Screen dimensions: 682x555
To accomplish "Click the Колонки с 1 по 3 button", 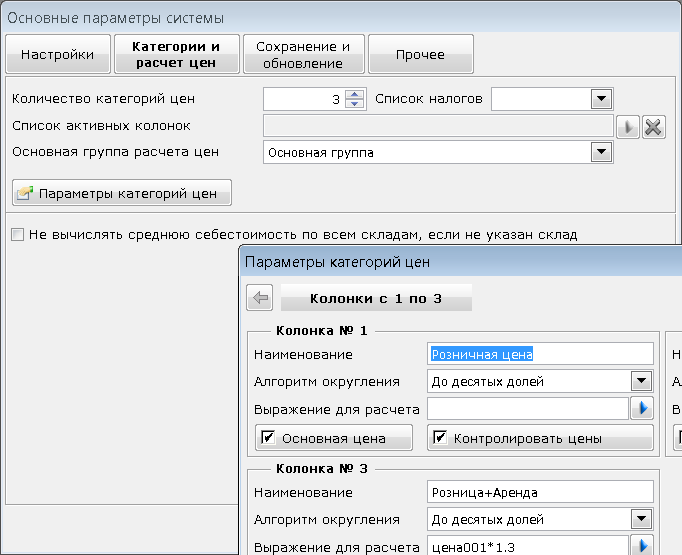I will click(x=376, y=298).
